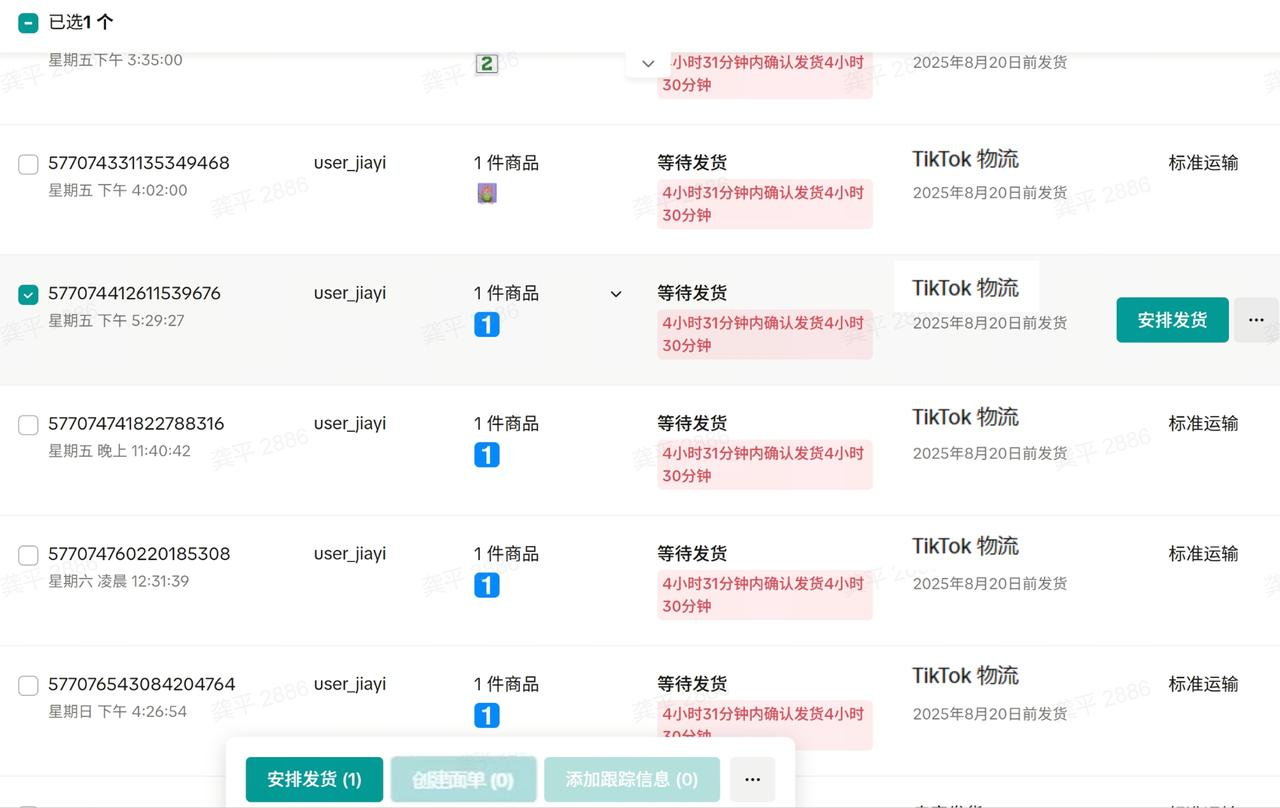Click the 安排发货 button in the selected row
This screenshot has height=808, width=1280.
pyautogui.click(x=1172, y=320)
